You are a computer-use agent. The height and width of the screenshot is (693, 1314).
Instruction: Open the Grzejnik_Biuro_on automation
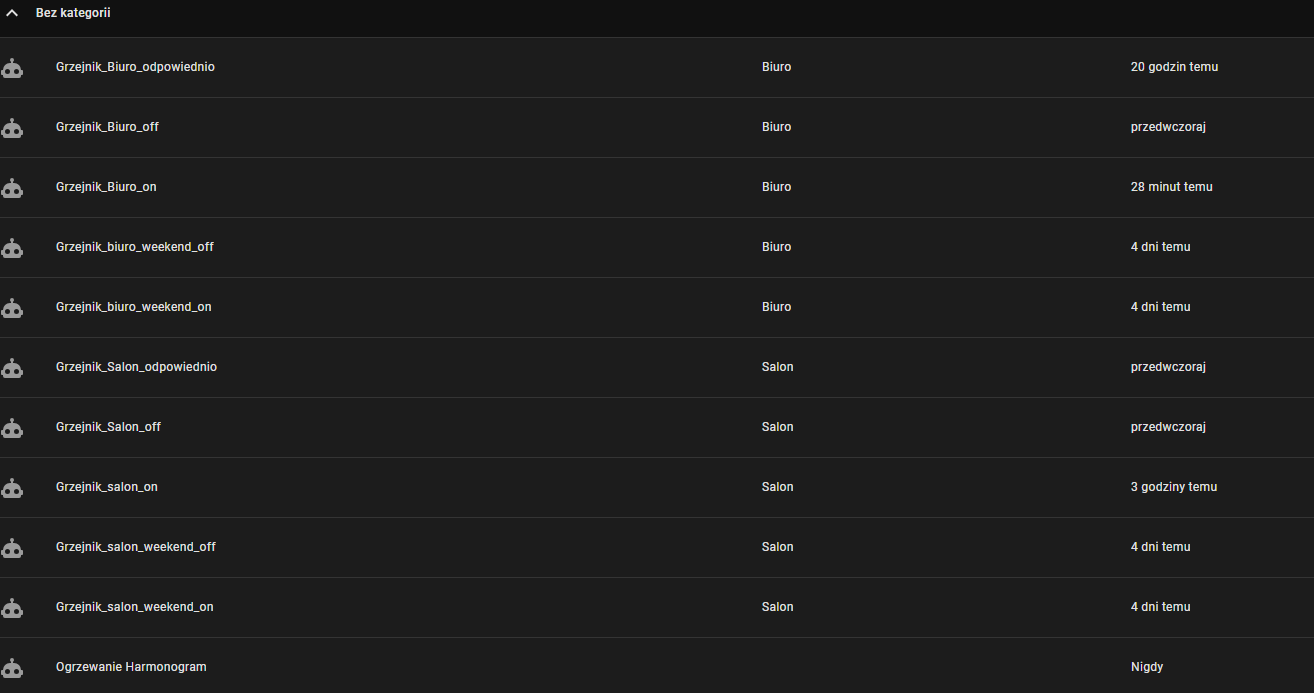point(106,187)
